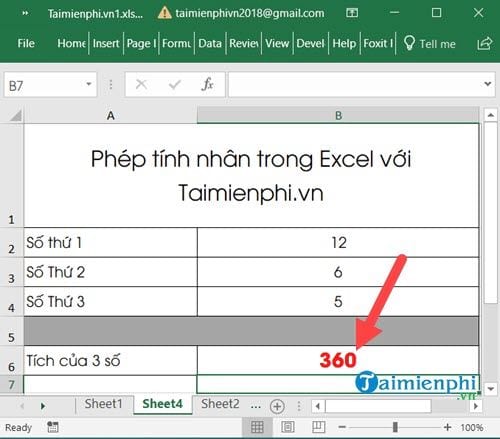Select the 'Số Thứ 2' cell

click(111, 272)
